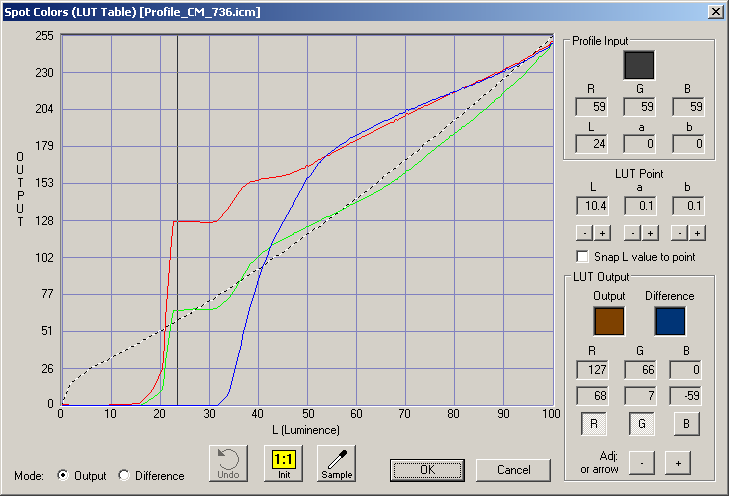Screen dimensions: 729x496
Task: Click difference G value 7
Action: pos(641,396)
